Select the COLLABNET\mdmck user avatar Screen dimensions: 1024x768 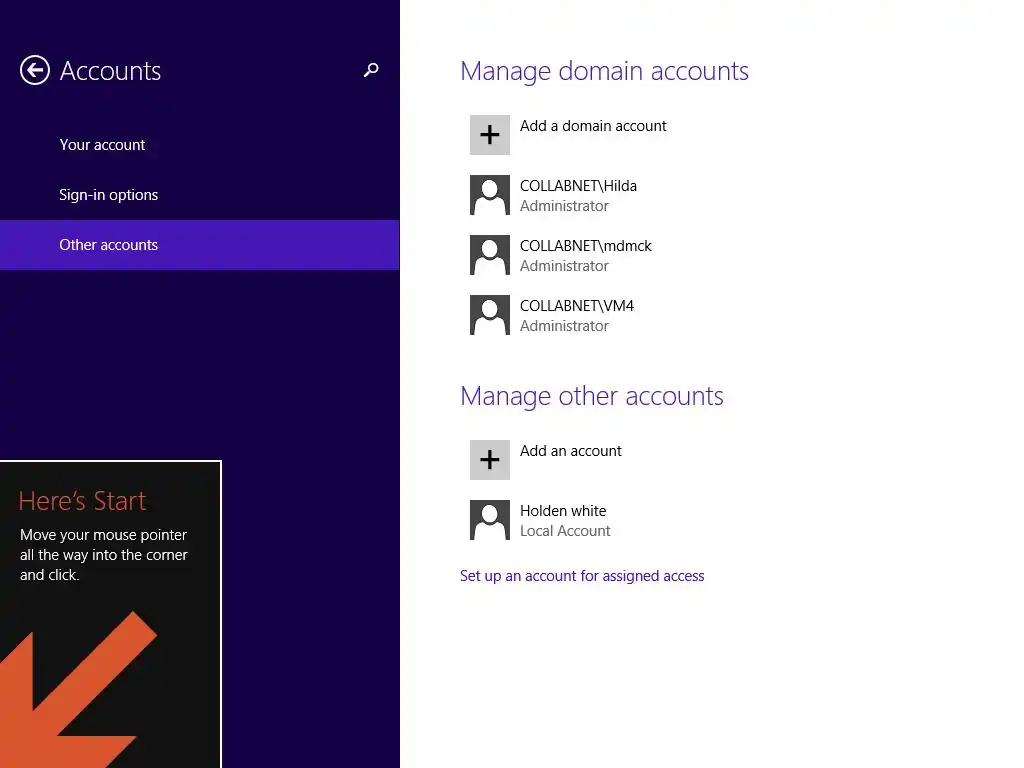click(x=490, y=255)
